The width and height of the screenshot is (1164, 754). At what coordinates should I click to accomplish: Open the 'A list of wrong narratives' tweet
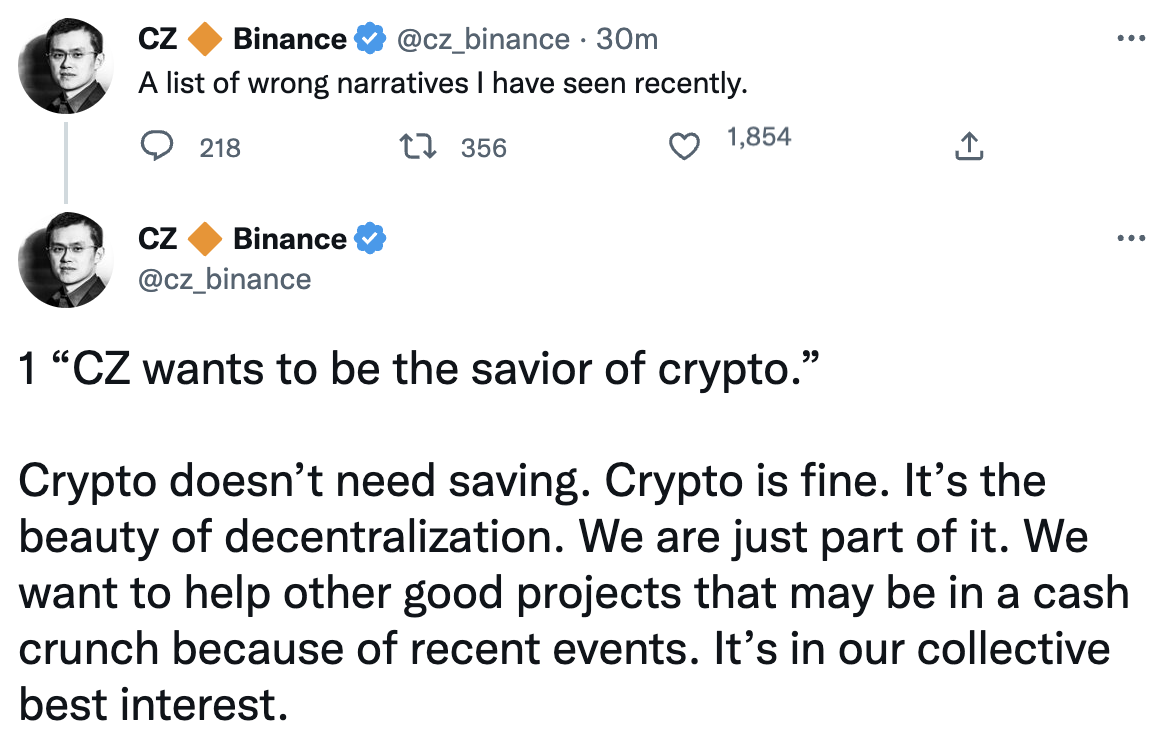[442, 84]
